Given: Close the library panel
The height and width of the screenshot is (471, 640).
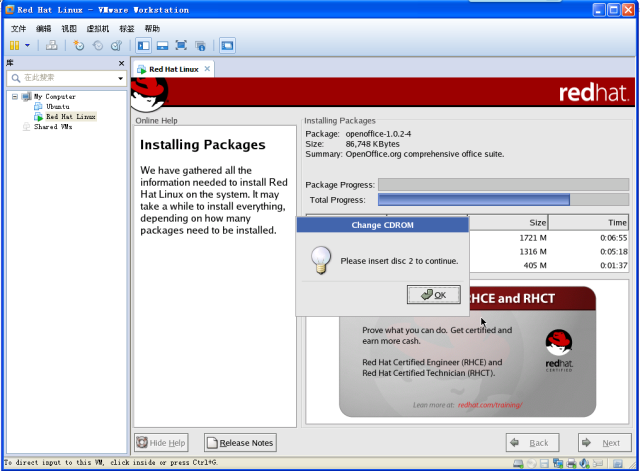Looking at the screenshot, I should click(121, 63).
